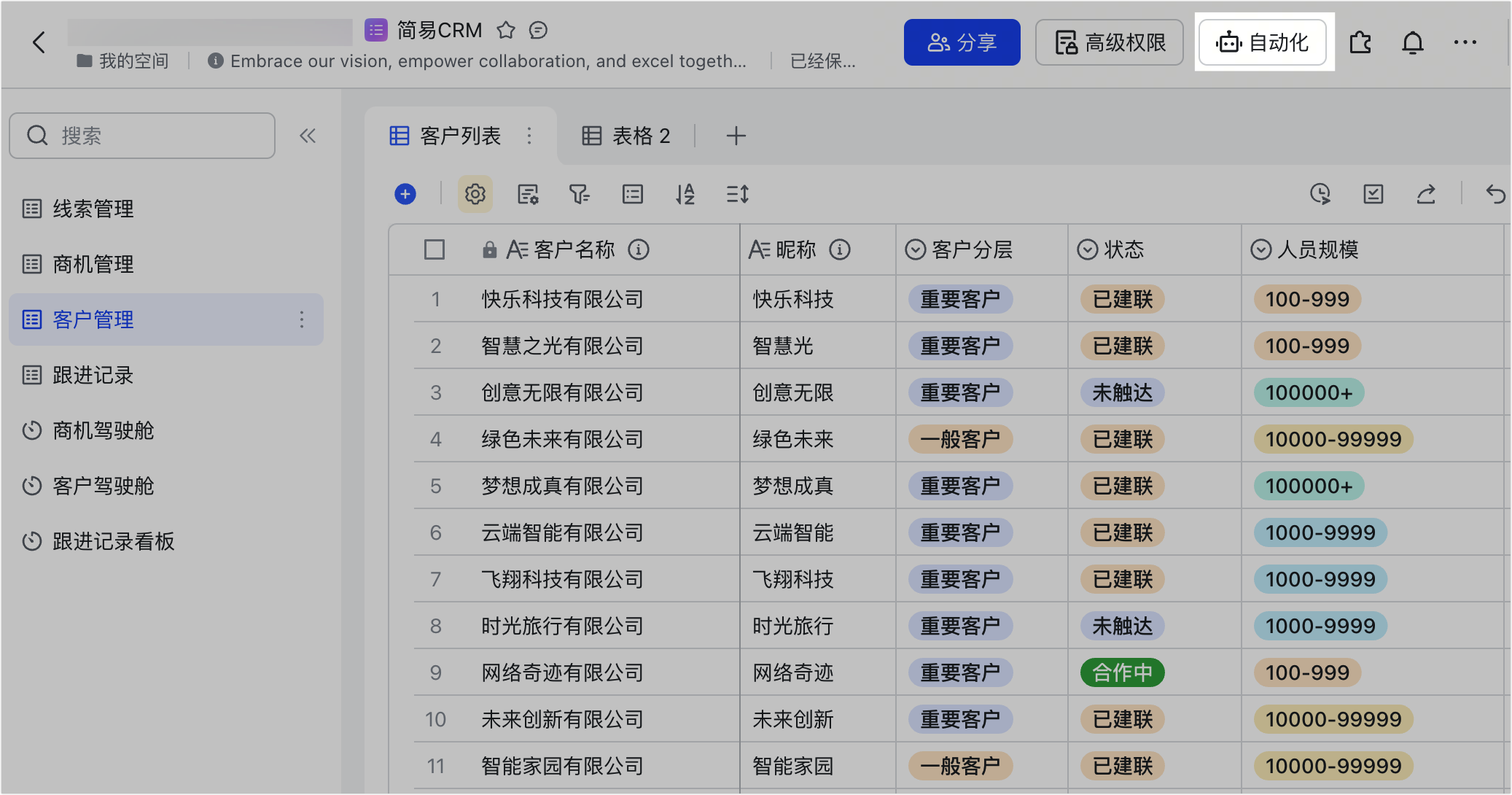The width and height of the screenshot is (1512, 795).
Task: Click the 分享 share button
Action: click(x=962, y=42)
